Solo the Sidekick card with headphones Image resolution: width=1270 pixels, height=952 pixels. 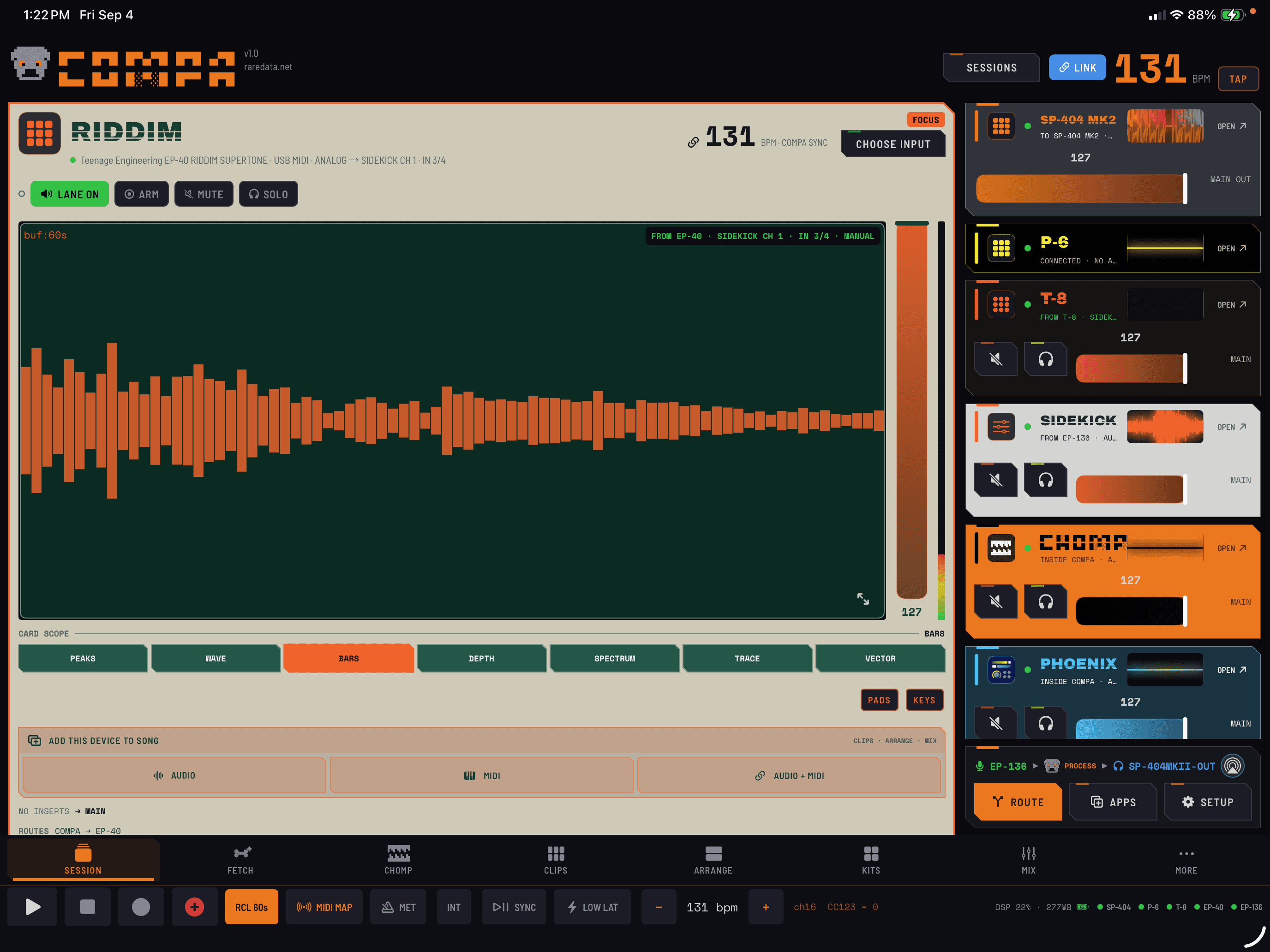pyautogui.click(x=1046, y=480)
